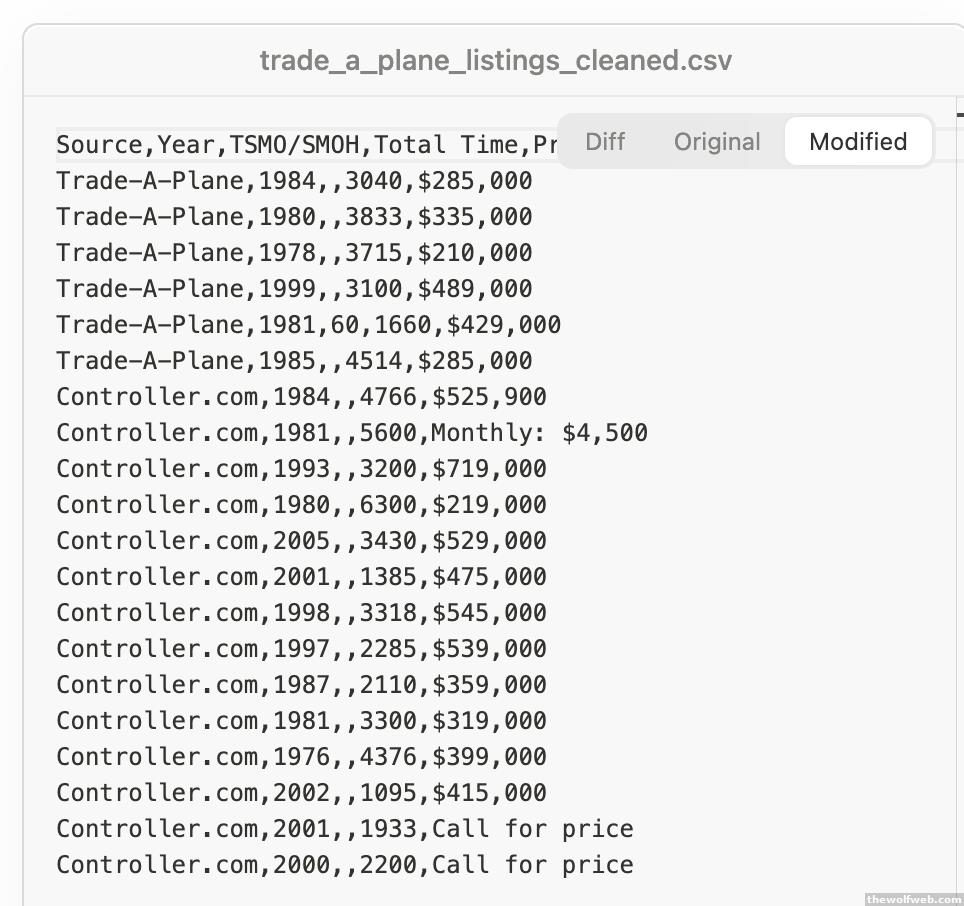Click the Trade-A-Plane 1981 row priced $429,000
Screen dimensions: 964x906
point(308,325)
